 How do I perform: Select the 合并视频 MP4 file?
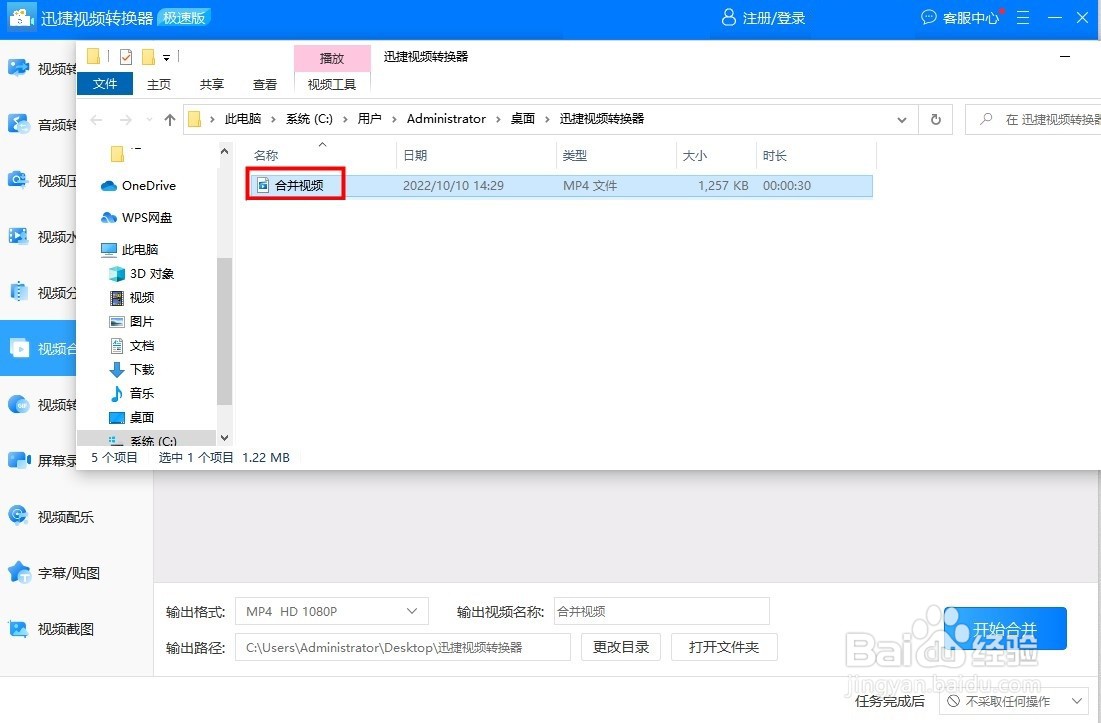coord(560,185)
